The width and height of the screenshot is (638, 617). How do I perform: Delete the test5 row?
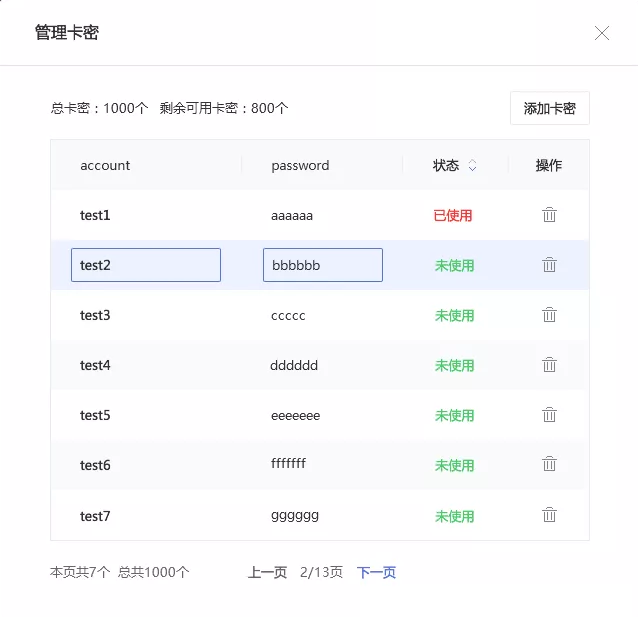pos(549,415)
